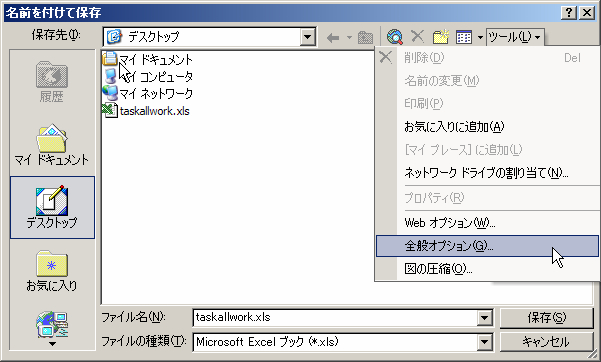Choose 削除(D) from tools menu
The width and height of the screenshot is (601, 362).
[487, 58]
